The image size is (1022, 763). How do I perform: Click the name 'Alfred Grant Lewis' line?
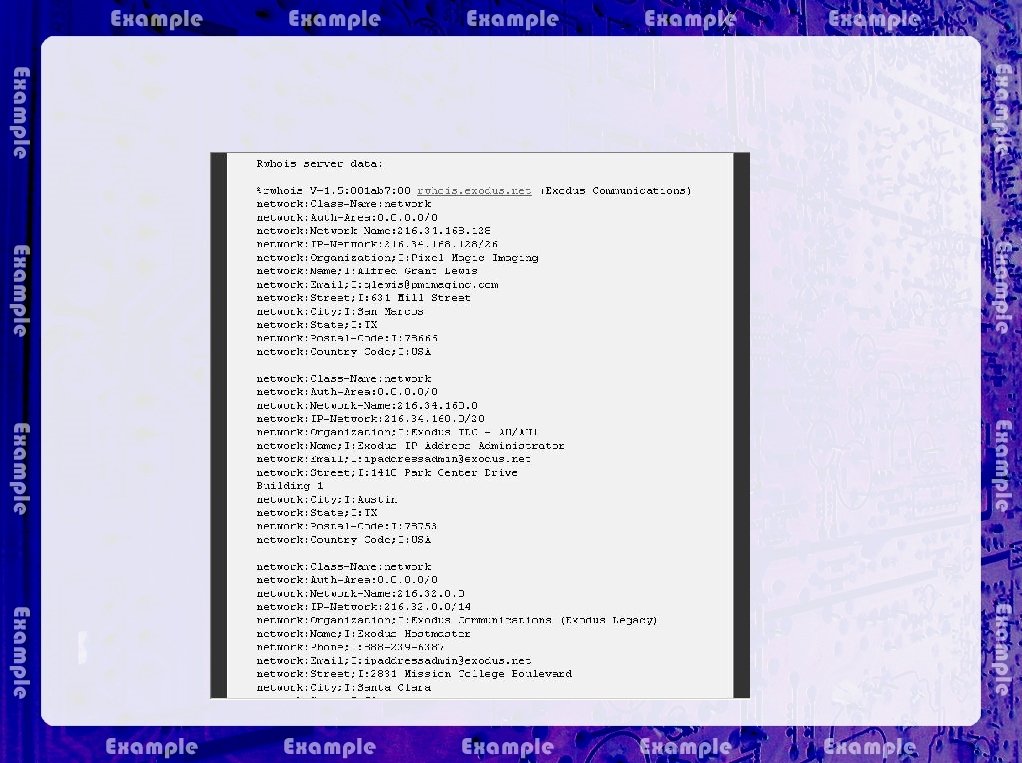pyautogui.click(x=367, y=271)
